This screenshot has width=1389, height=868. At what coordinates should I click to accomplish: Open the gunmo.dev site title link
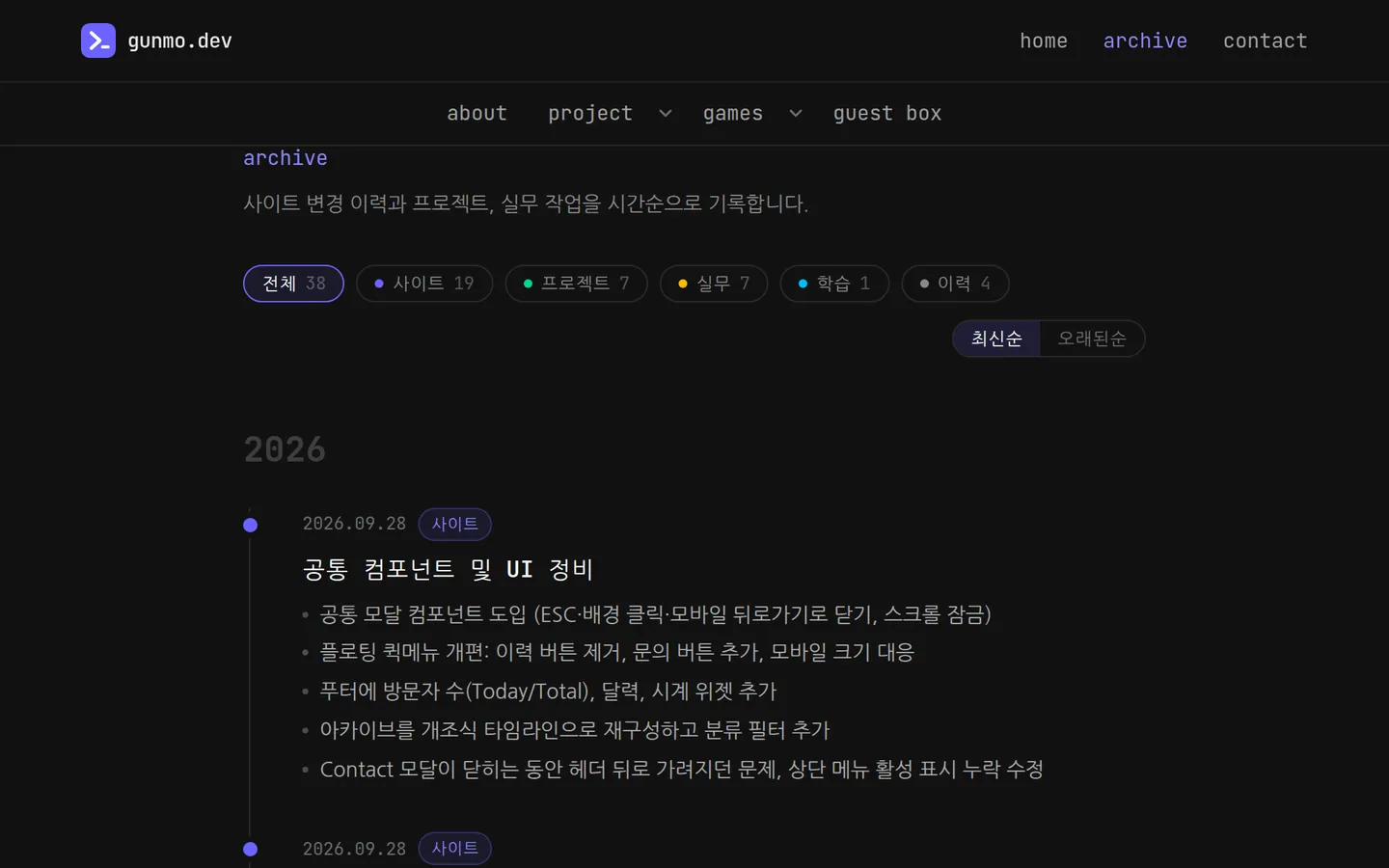click(179, 41)
